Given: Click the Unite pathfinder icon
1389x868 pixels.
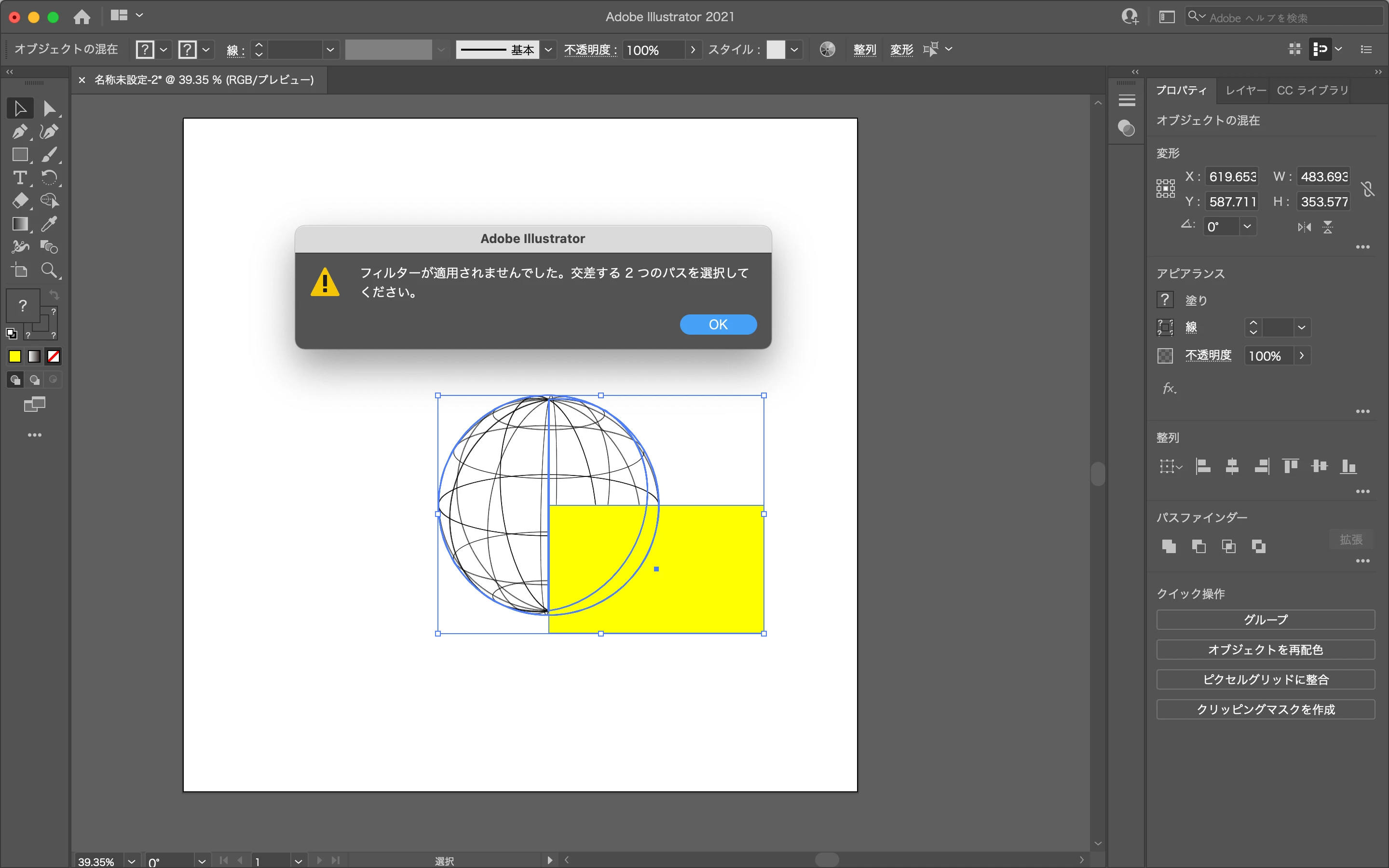Looking at the screenshot, I should [x=1169, y=546].
